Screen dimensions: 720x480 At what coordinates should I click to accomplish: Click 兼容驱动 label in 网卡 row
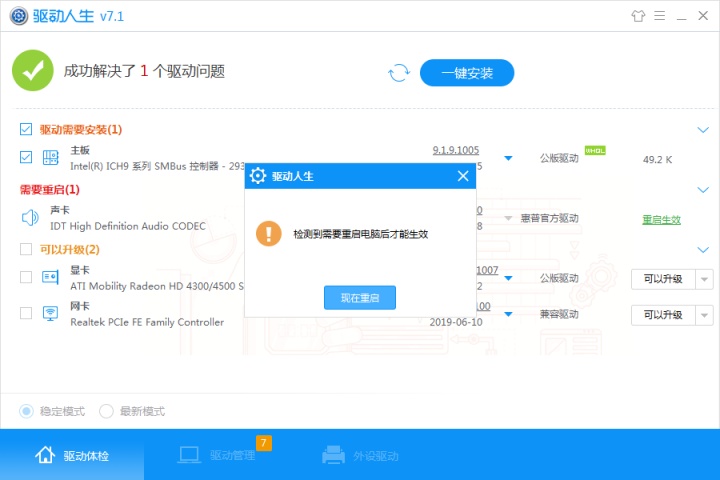(559, 314)
